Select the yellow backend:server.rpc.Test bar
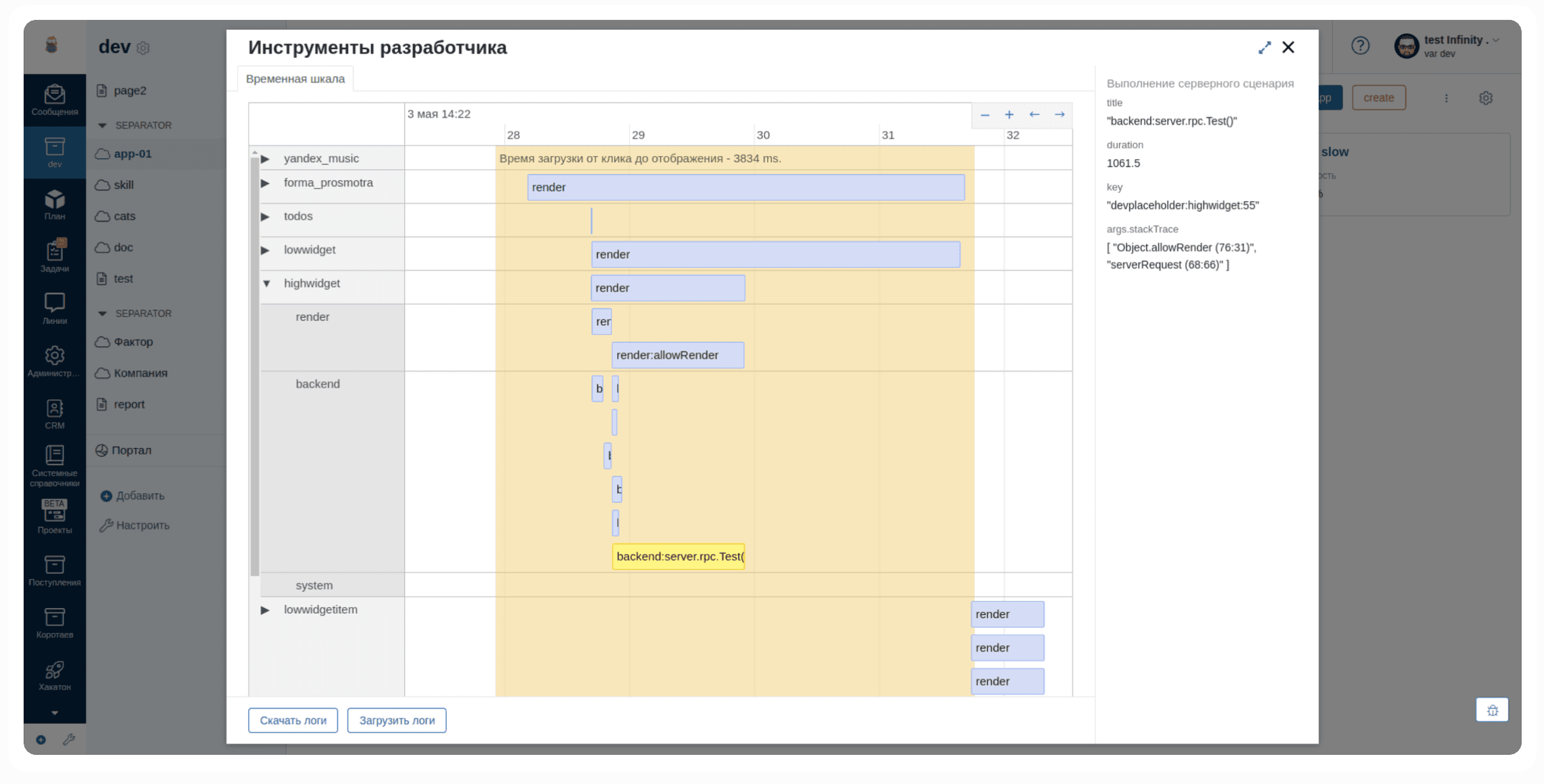Screen dimensions: 1544x784 pyautogui.click(x=678, y=556)
